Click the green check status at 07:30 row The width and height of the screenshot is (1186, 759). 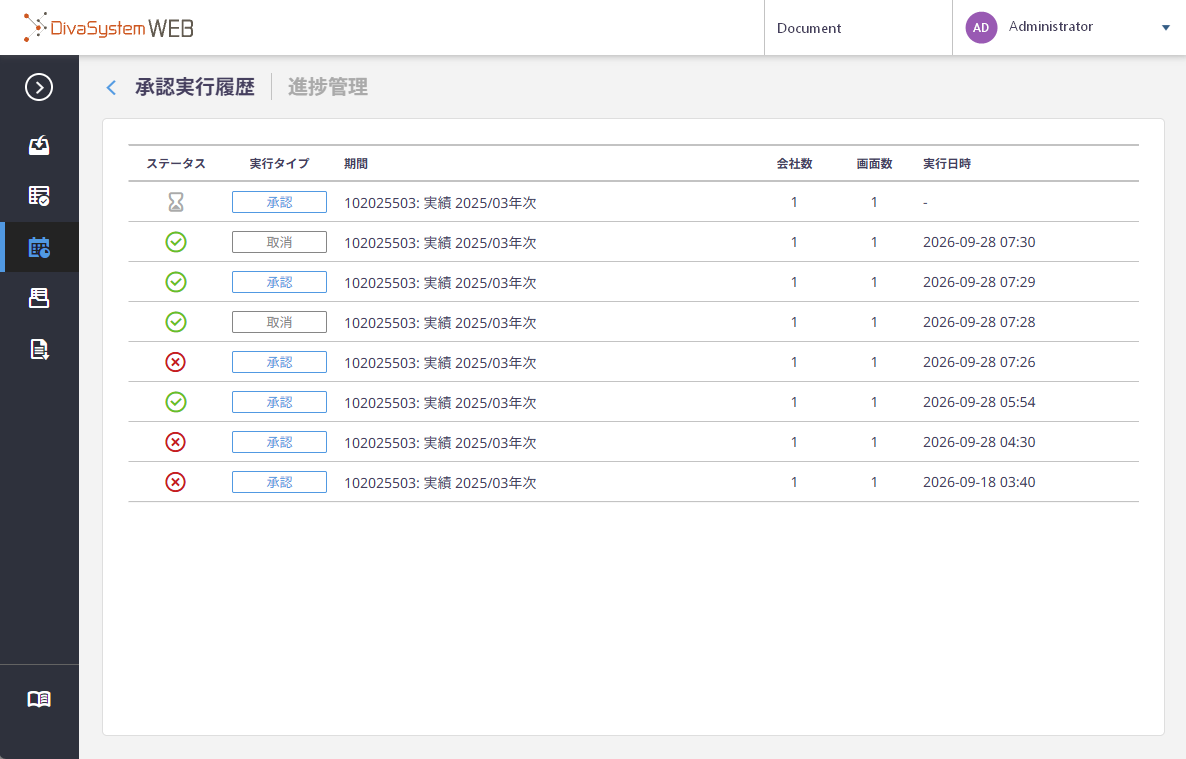pos(175,242)
